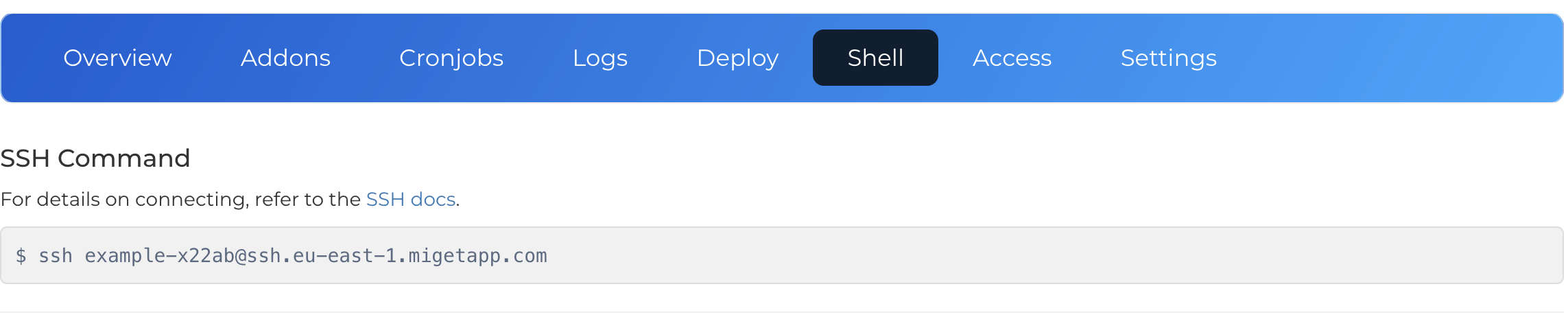Navigate to the Settings tab

pyautogui.click(x=1168, y=58)
